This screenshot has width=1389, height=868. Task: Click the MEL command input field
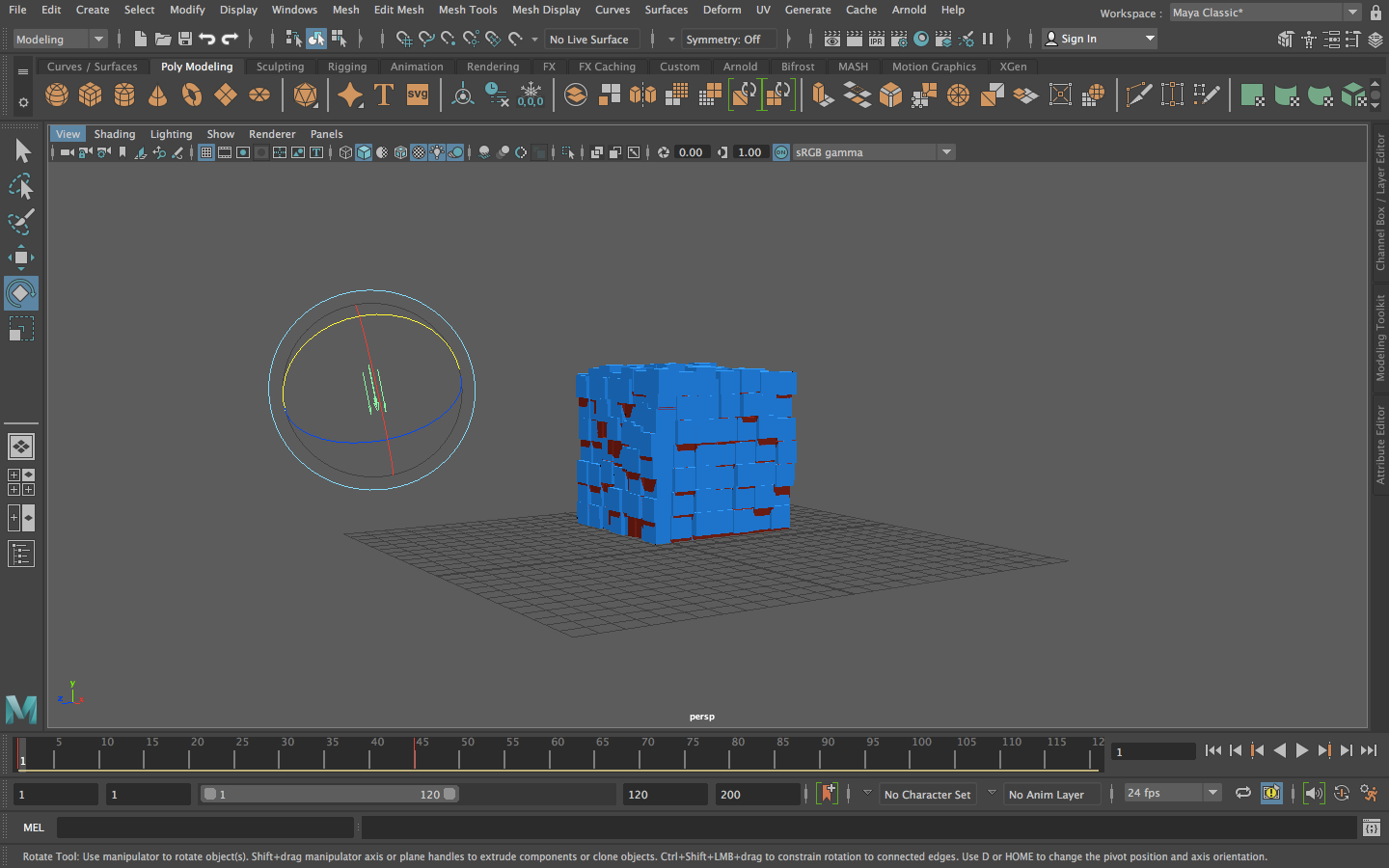204,827
